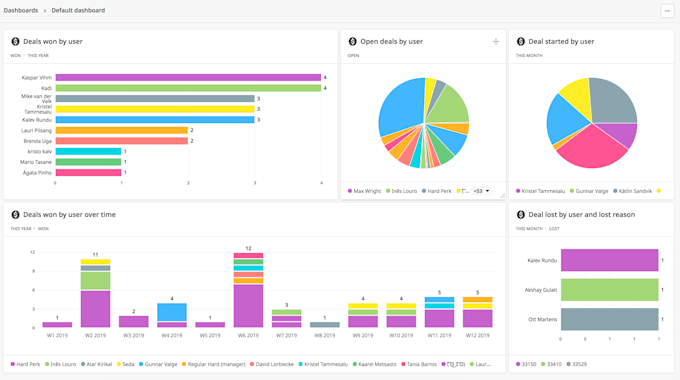Click dollar icon beside Deal lost by user and lost reason

click(x=521, y=214)
